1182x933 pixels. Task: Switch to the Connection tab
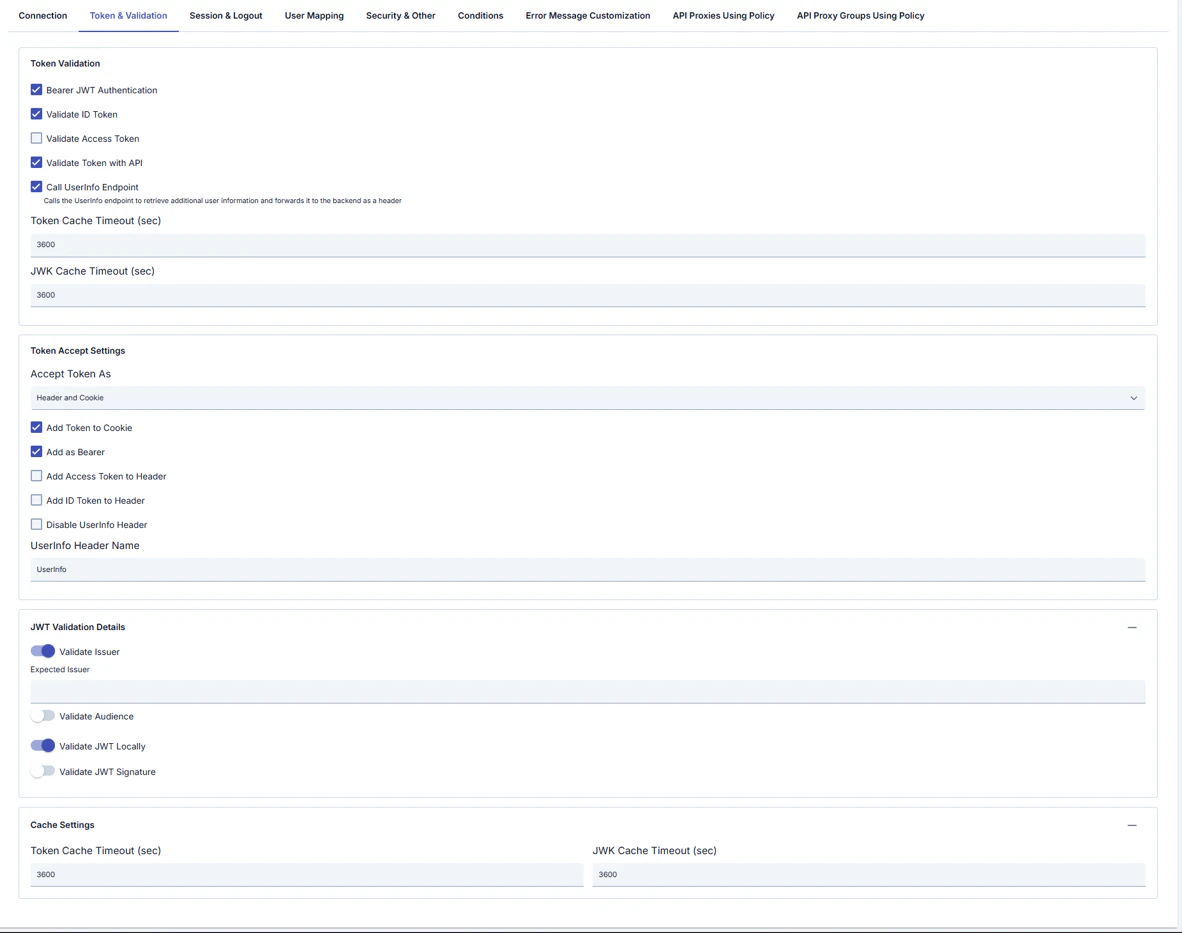coord(42,15)
